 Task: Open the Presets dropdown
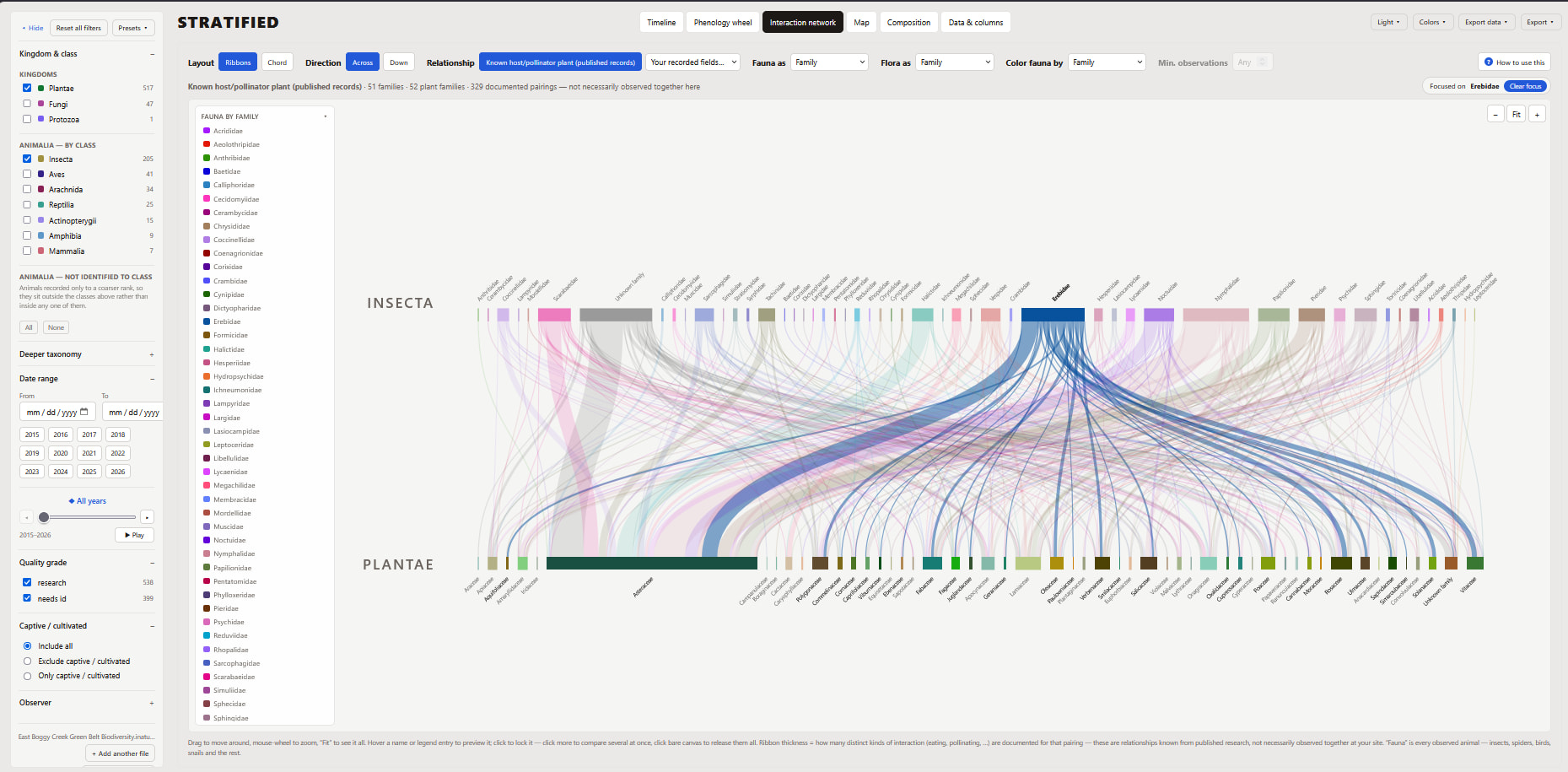coord(133,28)
